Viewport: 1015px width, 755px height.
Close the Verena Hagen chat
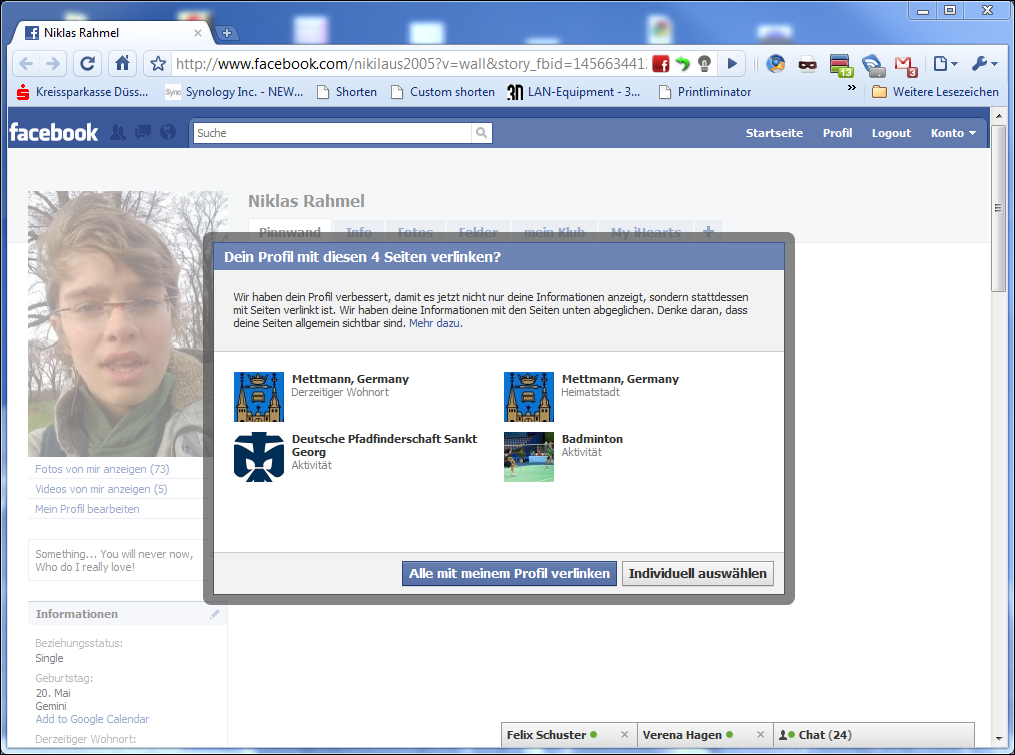(761, 735)
